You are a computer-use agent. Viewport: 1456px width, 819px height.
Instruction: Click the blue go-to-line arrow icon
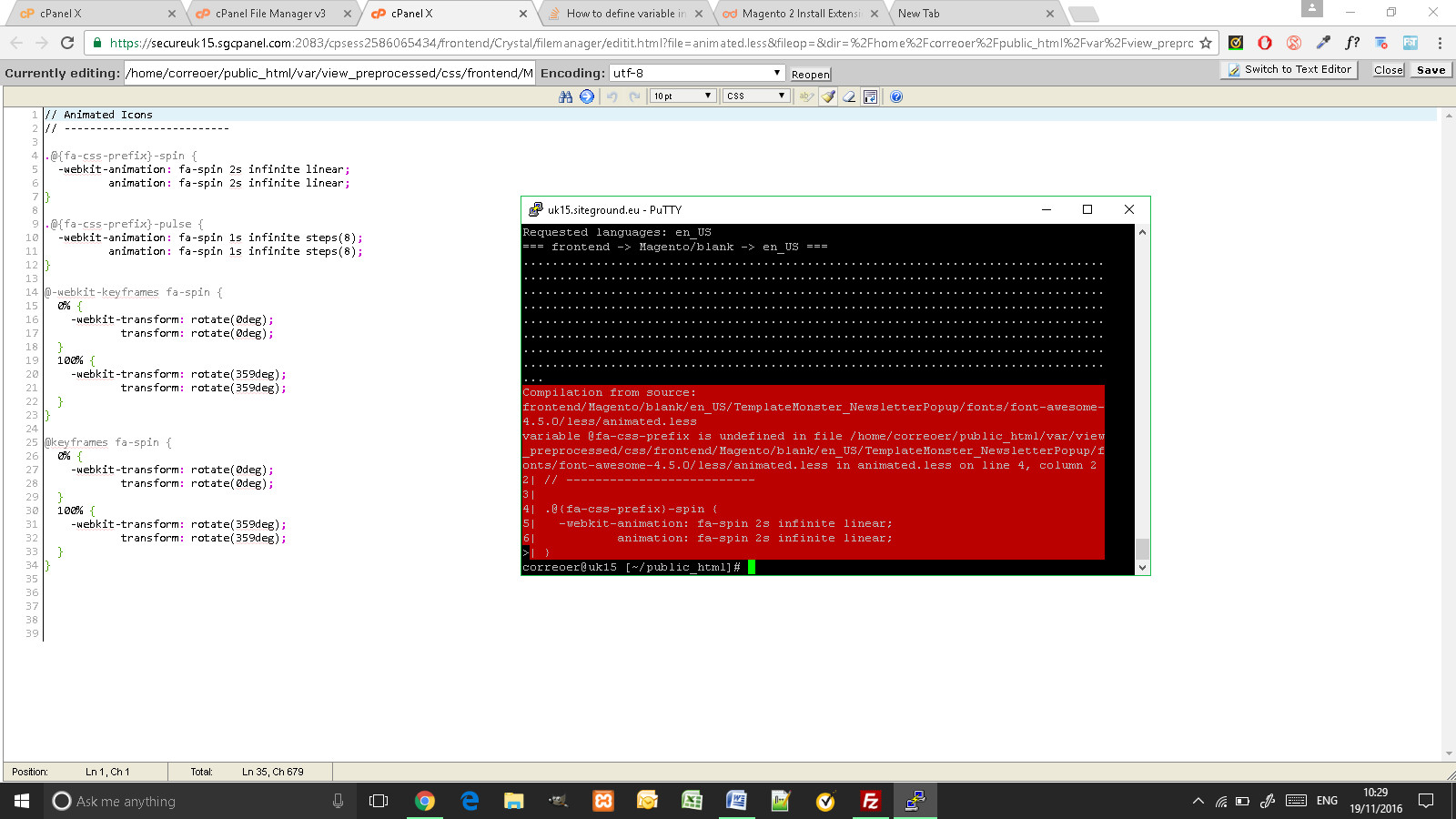tap(587, 96)
